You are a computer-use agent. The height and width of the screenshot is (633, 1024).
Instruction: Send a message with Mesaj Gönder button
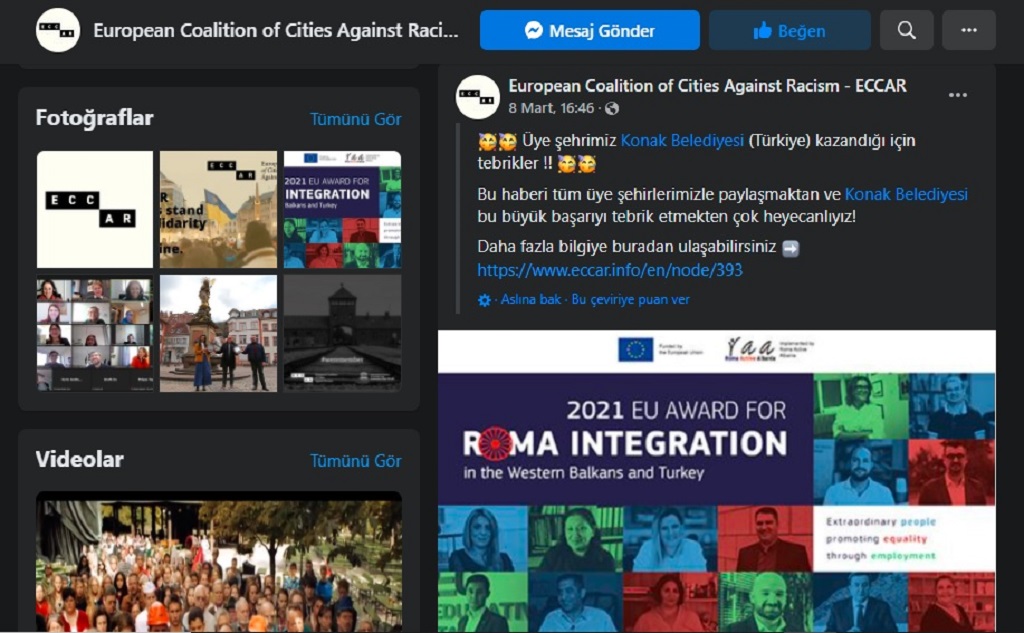coord(590,30)
